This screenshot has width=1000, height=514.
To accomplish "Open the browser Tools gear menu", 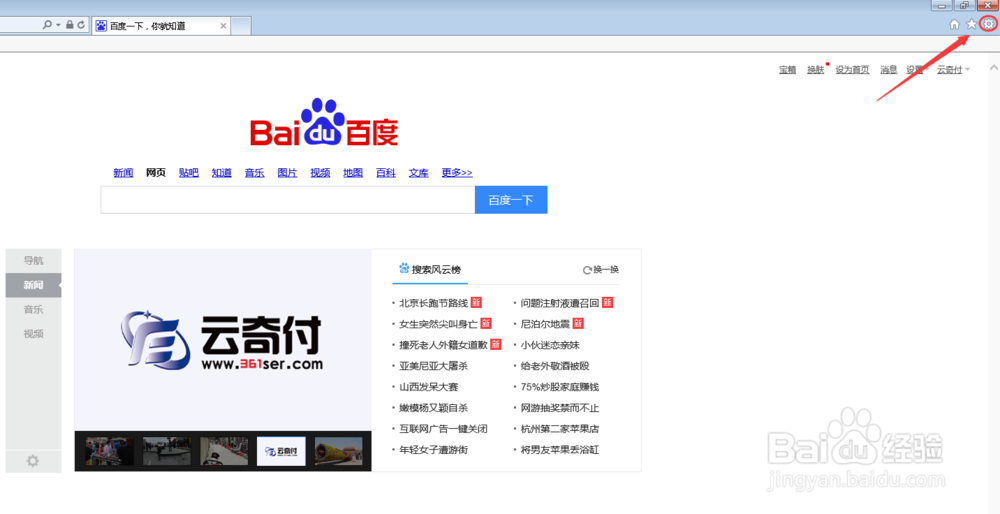I will click(x=989, y=24).
